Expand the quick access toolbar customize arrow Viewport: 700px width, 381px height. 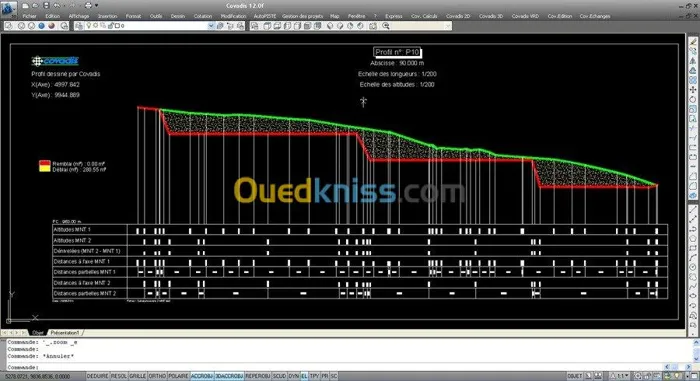tap(96, 6)
